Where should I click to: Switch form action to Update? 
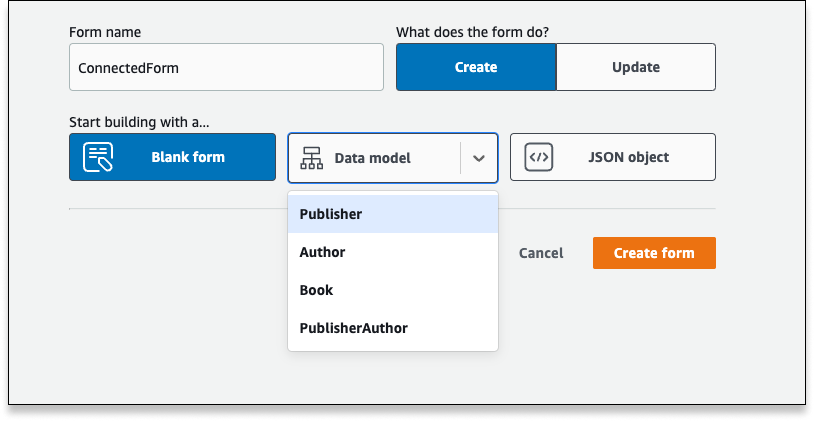[636, 67]
